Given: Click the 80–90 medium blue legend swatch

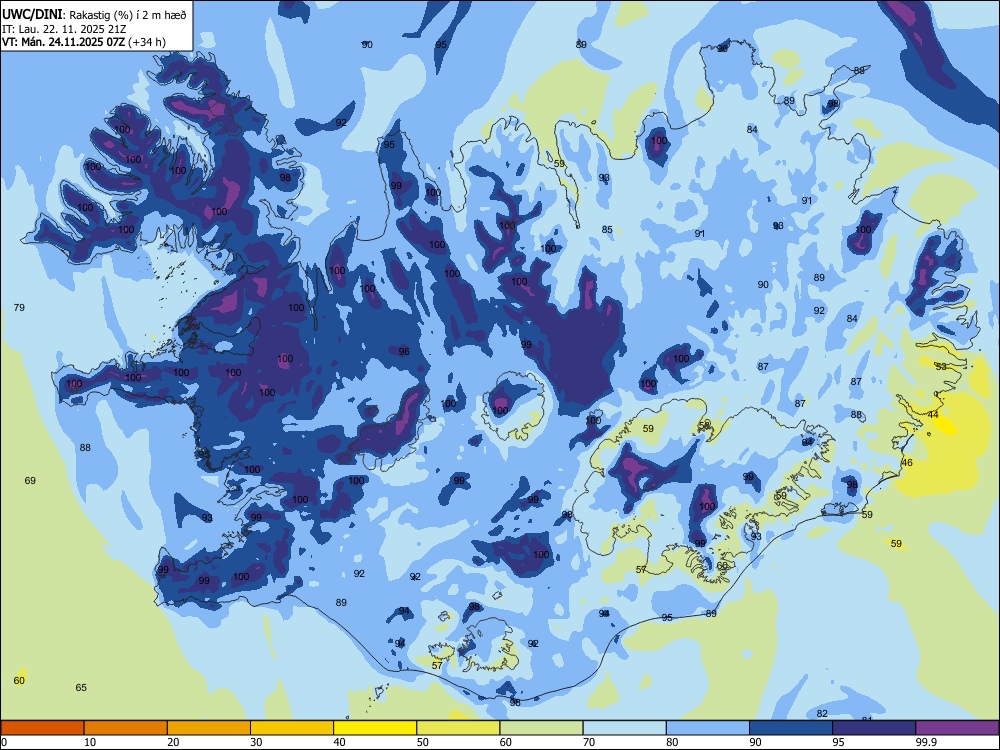Looking at the screenshot, I should point(708,728).
